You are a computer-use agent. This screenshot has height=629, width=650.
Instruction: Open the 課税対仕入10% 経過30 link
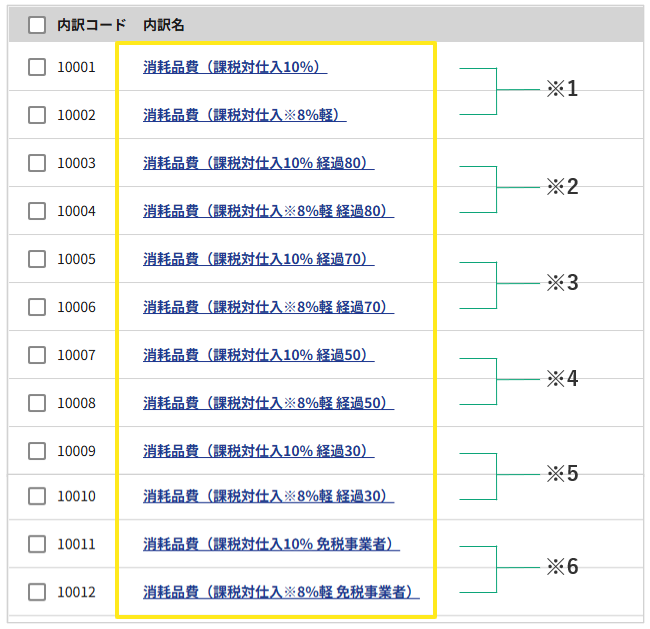[x=259, y=451]
